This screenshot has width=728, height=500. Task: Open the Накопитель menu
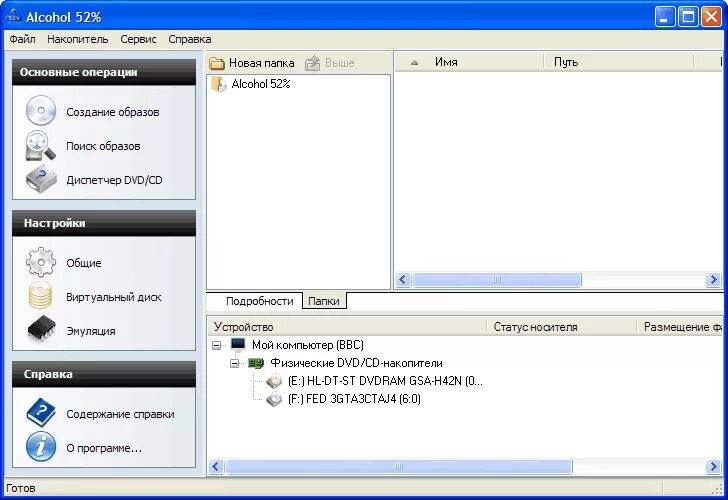[x=78, y=39]
